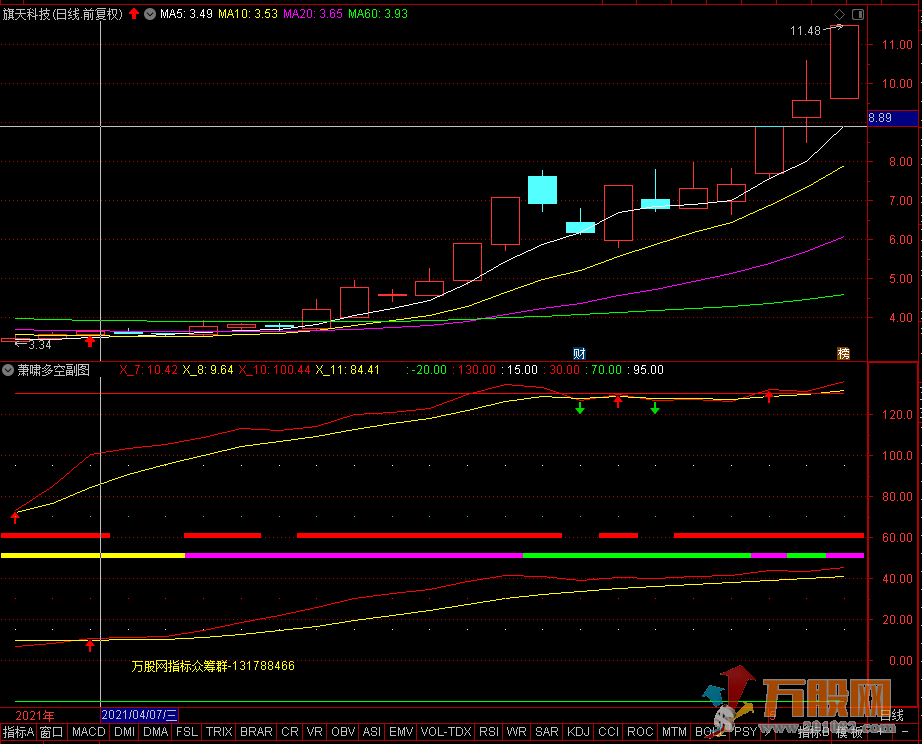Click the 财 marker on the main chart
The image size is (922, 744).
click(579, 353)
